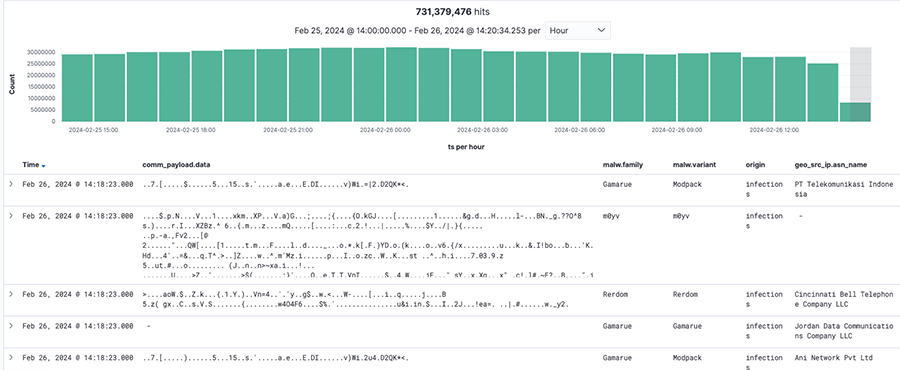Toggle the Time column sort arrow
Screen dimensions: 900x370
[x=44, y=166]
